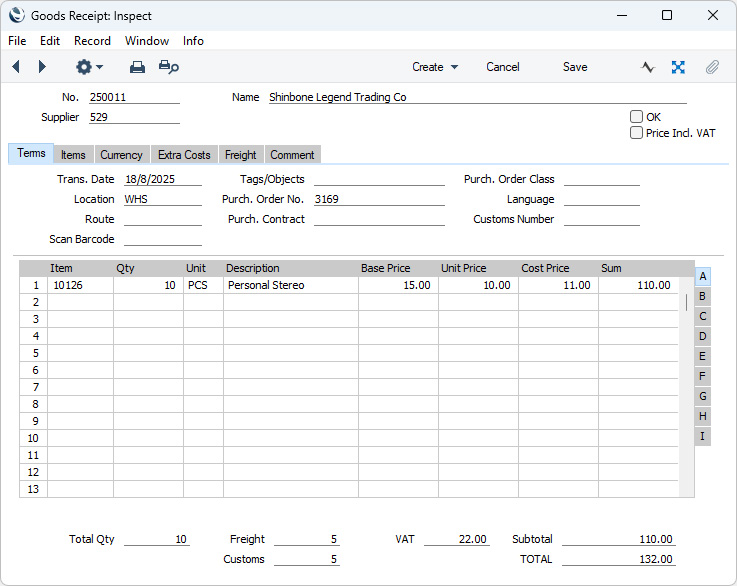Screen dimensions: 737x586
Task: Click the Freight total field
Action: coord(307,539)
